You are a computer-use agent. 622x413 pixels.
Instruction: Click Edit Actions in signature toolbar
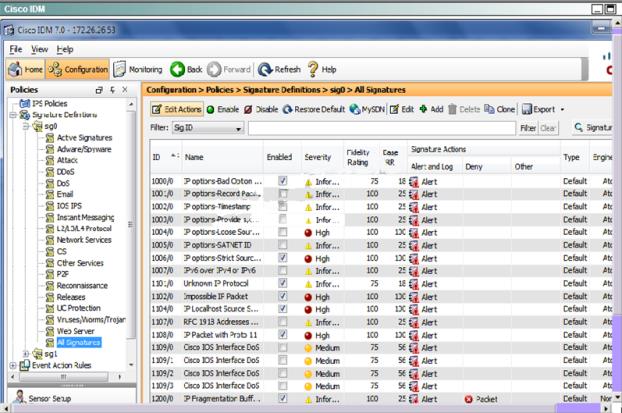pos(177,109)
